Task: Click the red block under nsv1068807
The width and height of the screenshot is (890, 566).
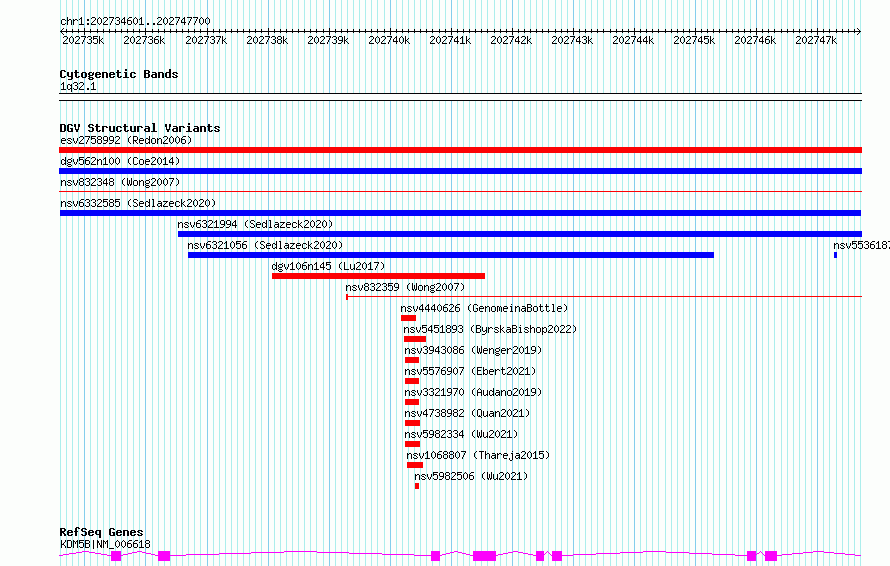Action: tap(415, 465)
